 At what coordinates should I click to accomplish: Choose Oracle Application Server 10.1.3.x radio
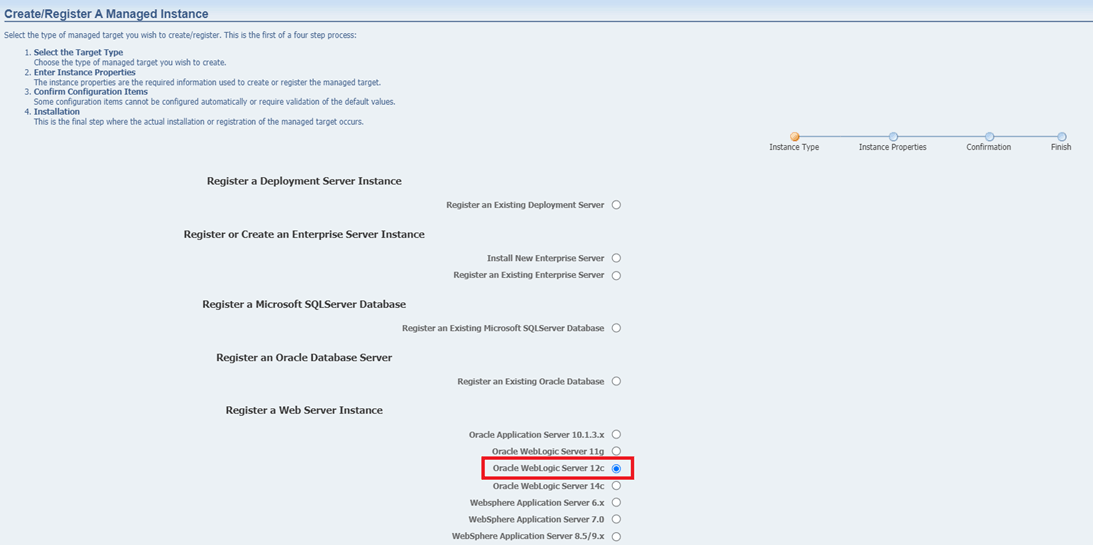point(616,434)
